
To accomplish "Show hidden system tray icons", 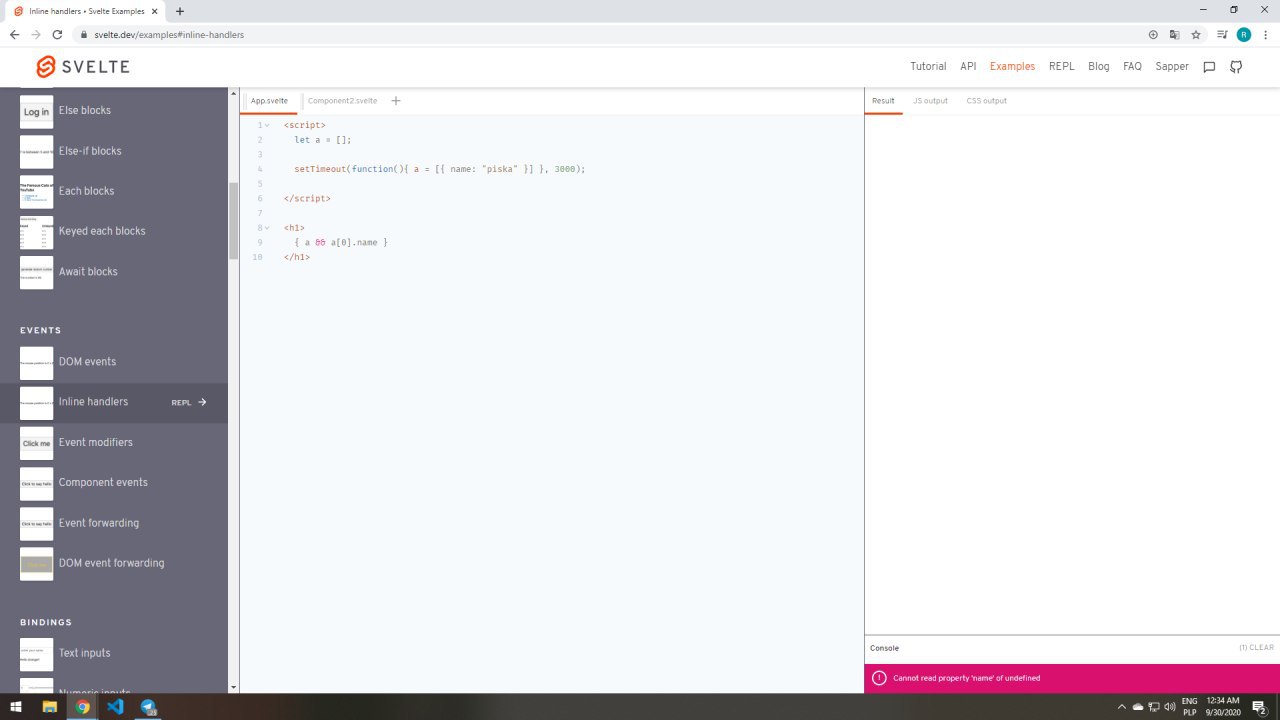I will click(1121, 707).
